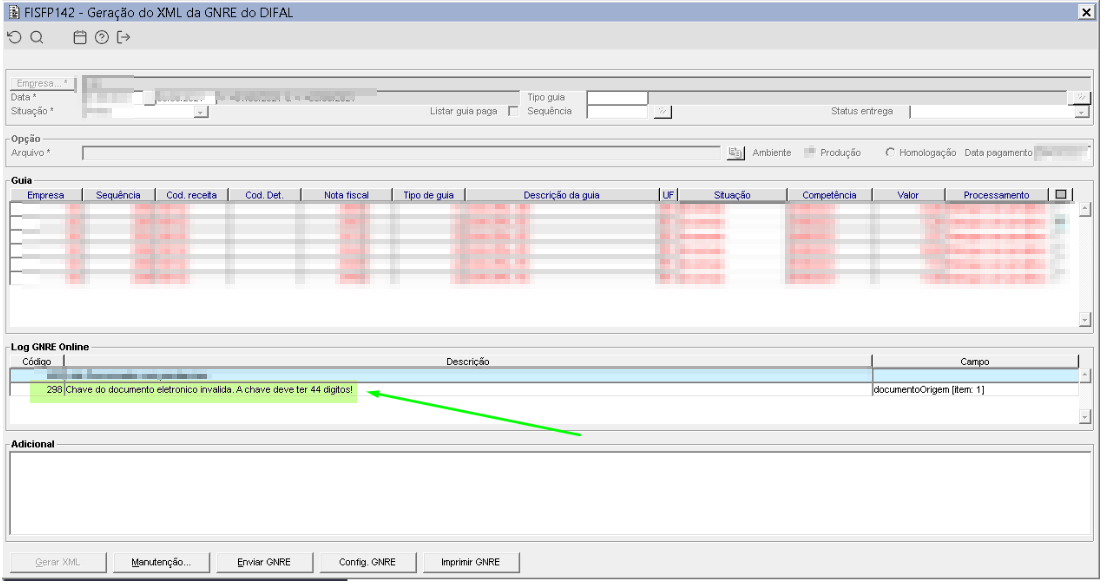The width and height of the screenshot is (1106, 584).
Task: Sort by Cod. Det. column header
Action: pyautogui.click(x=265, y=195)
